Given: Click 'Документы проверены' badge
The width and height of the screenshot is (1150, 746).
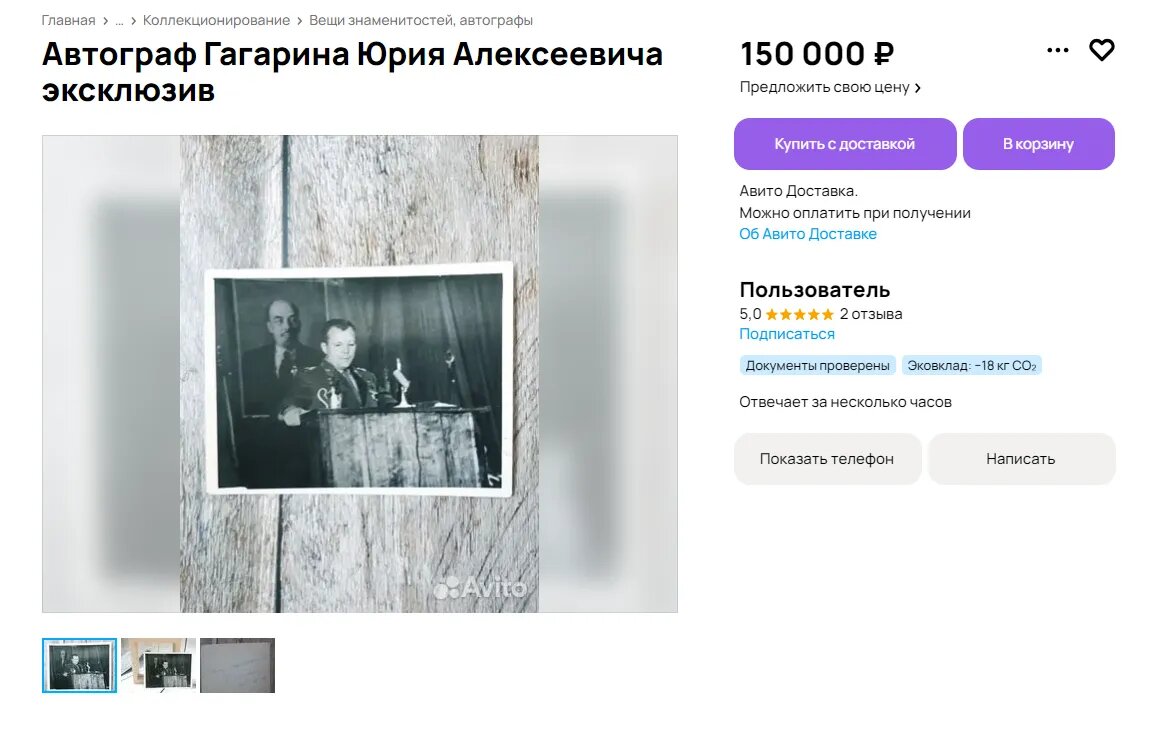Looking at the screenshot, I should [818, 365].
